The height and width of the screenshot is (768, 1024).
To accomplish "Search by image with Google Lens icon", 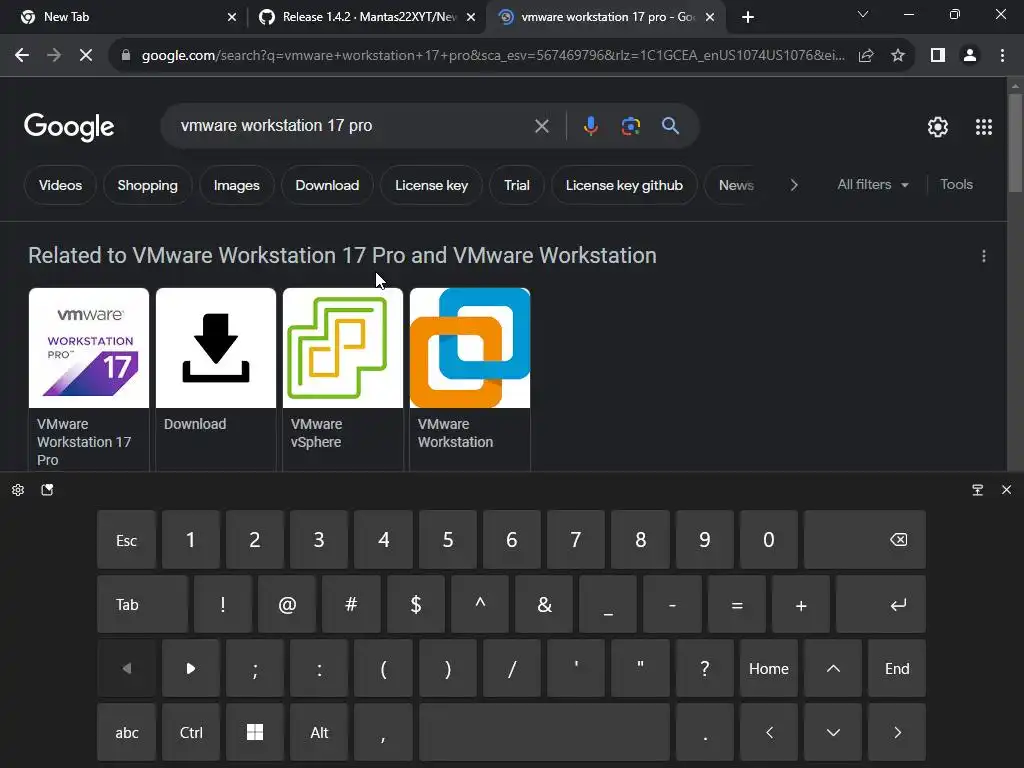I will 631,126.
